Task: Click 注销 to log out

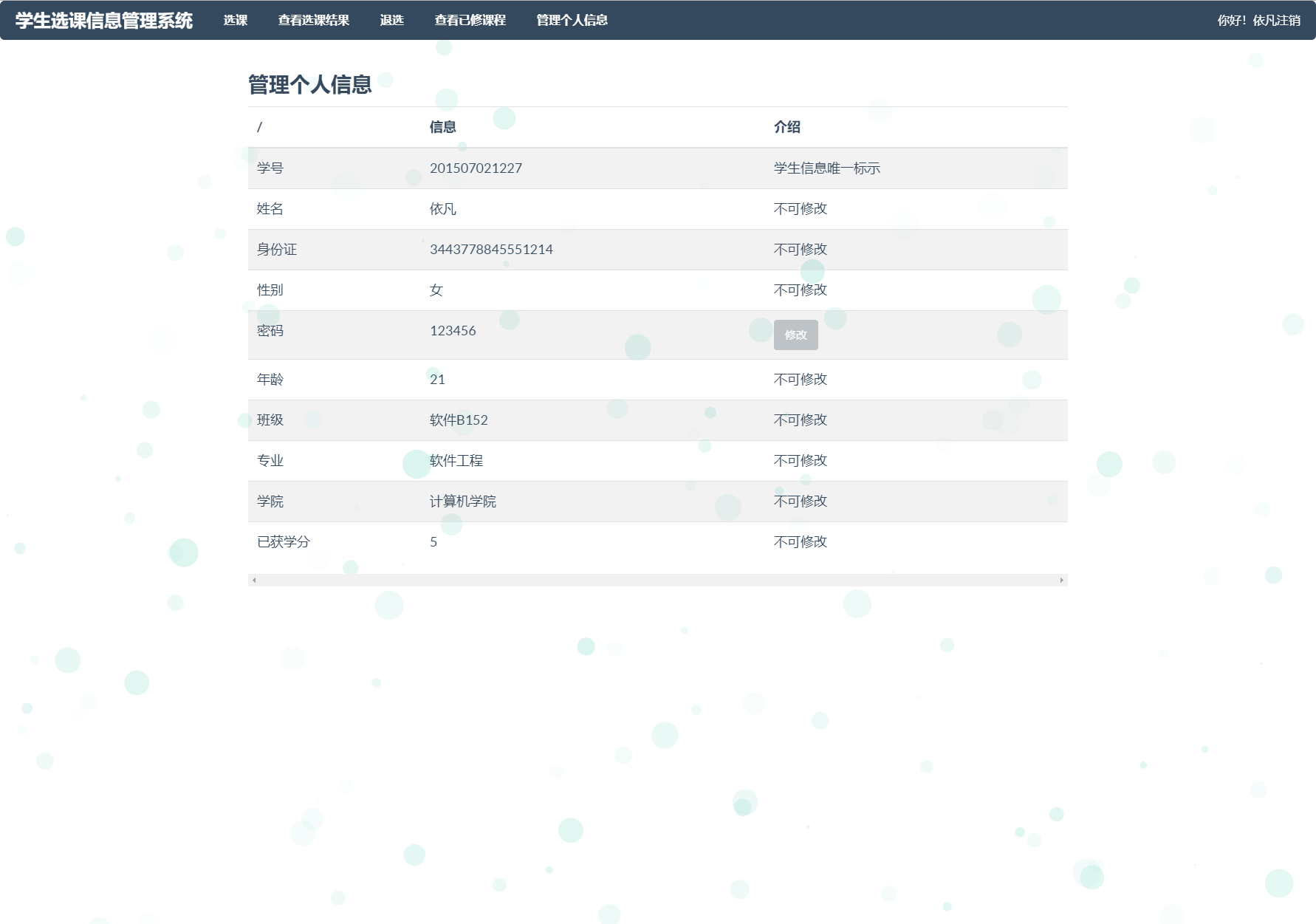Action: (1289, 21)
